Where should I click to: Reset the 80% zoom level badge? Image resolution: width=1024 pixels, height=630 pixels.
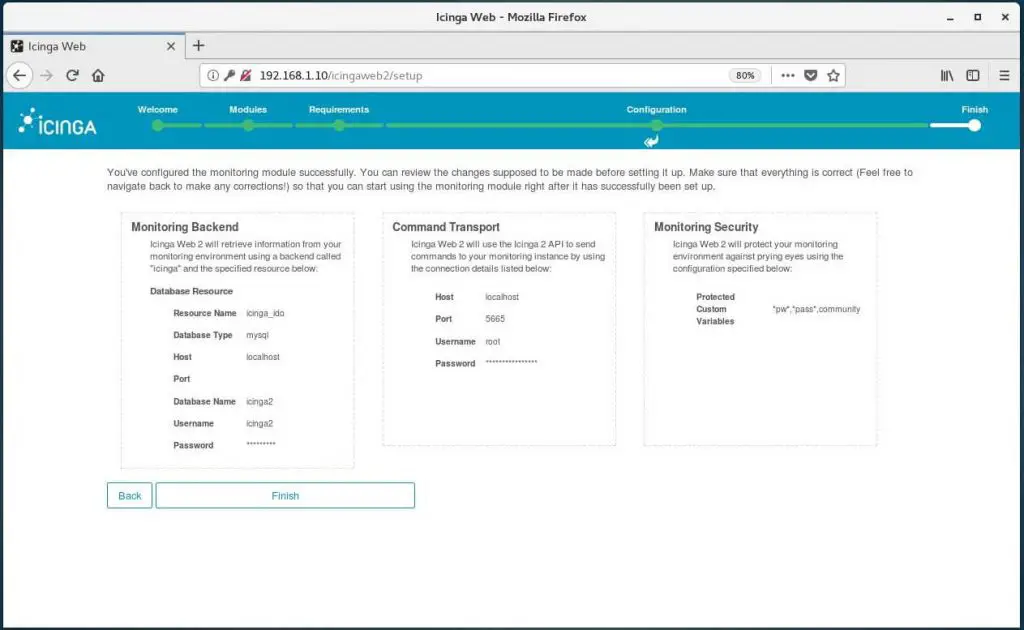pyautogui.click(x=744, y=76)
